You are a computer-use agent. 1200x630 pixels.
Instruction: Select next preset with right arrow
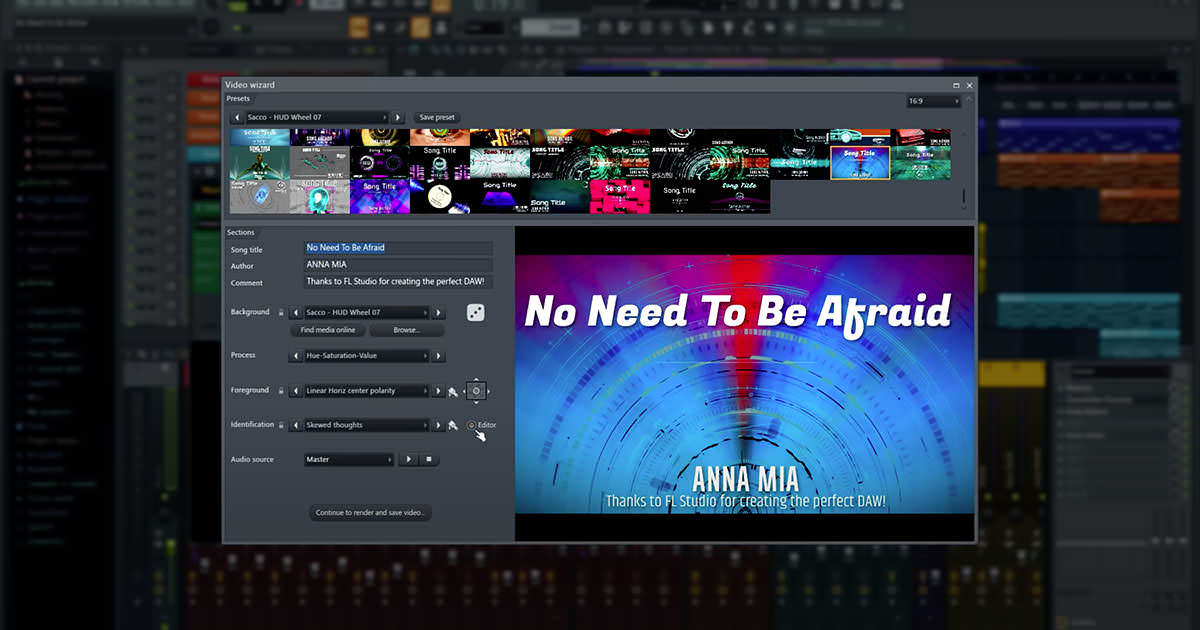tap(398, 117)
